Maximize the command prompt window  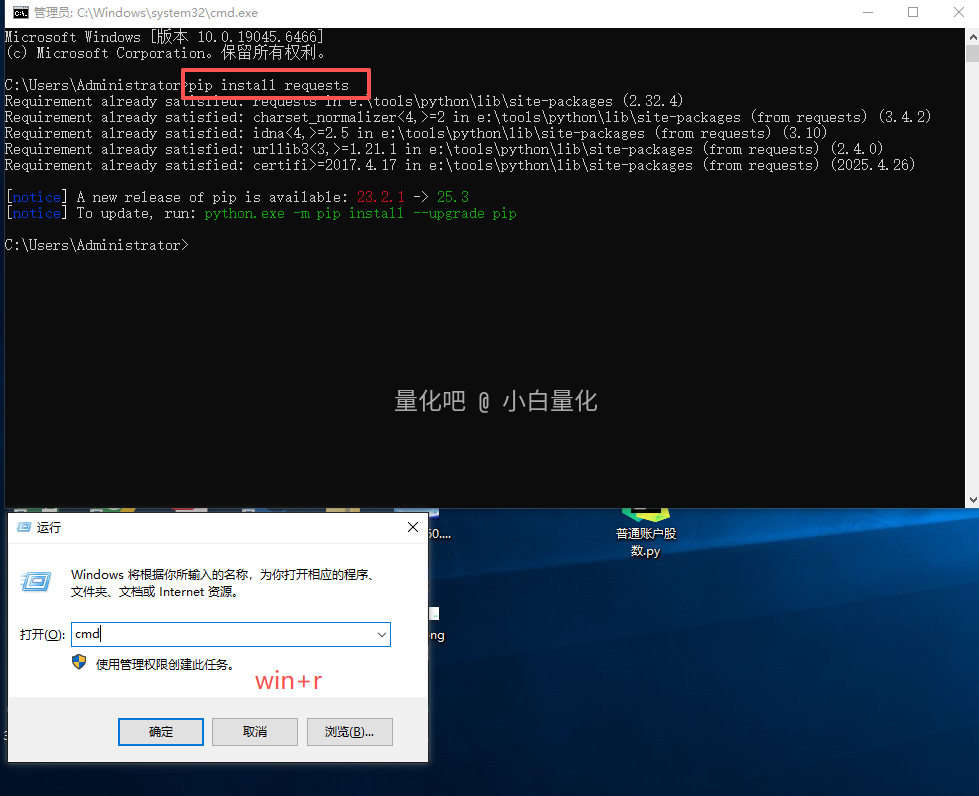coord(912,13)
